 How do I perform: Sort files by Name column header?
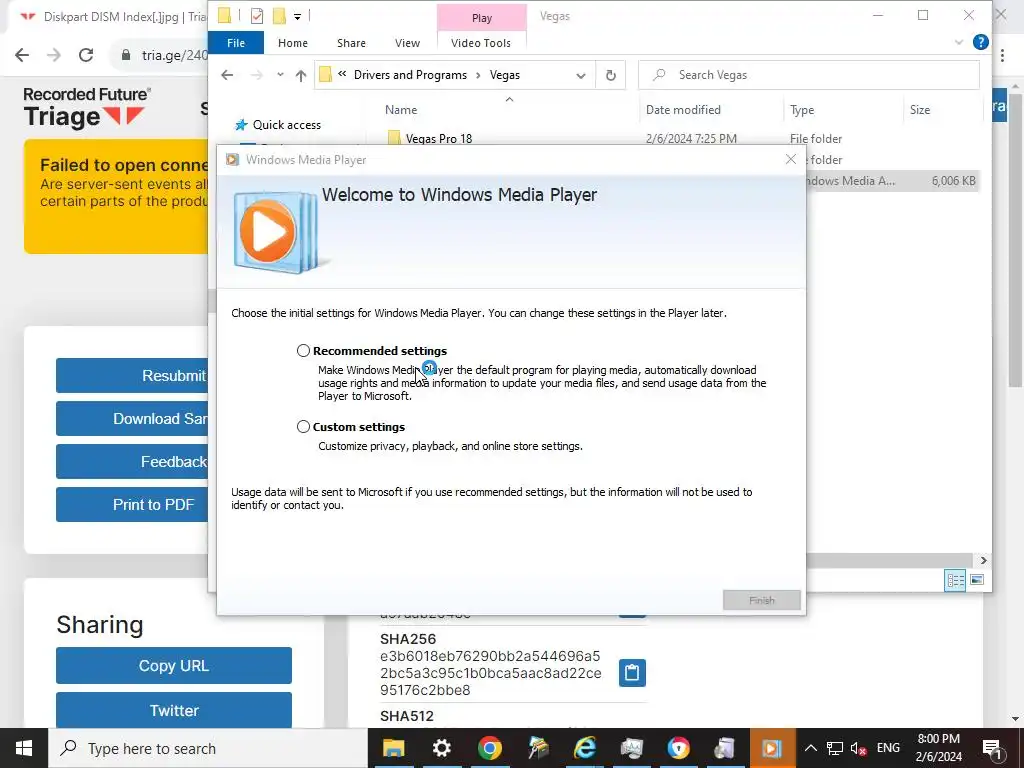[x=401, y=110]
